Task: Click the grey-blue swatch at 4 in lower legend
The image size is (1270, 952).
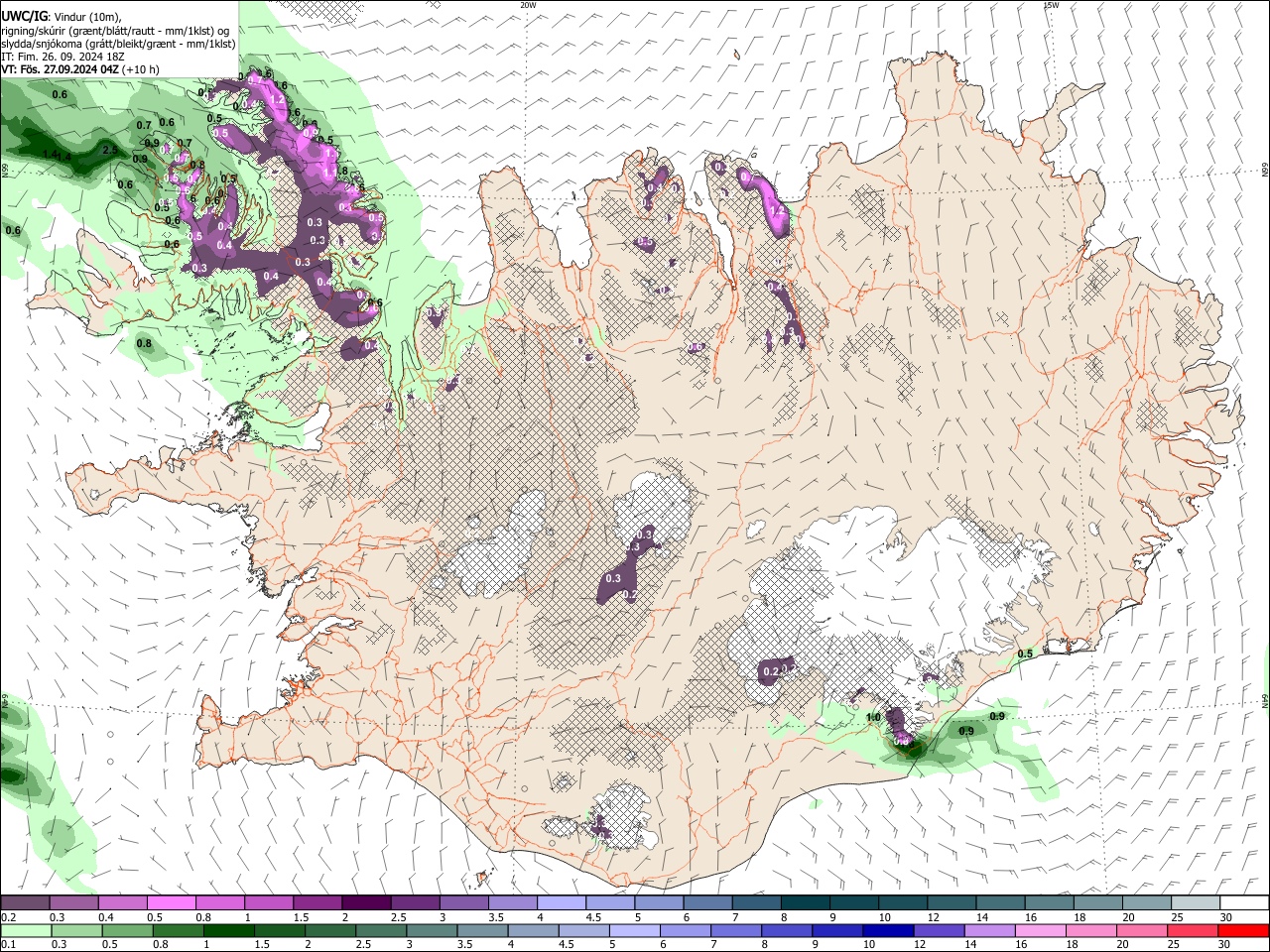Action: [x=534, y=930]
